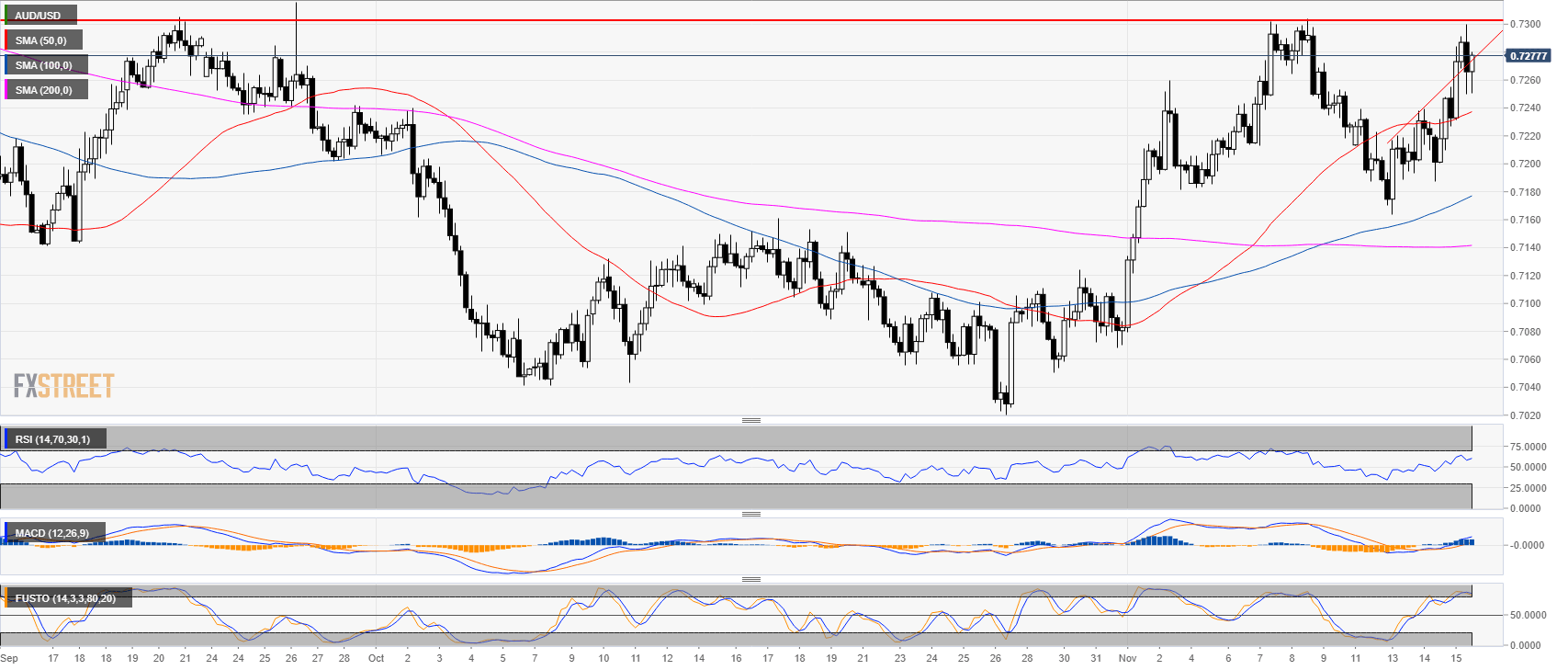Click the Sep label on the date axis
This screenshot has height=670, width=1568.
[9, 658]
